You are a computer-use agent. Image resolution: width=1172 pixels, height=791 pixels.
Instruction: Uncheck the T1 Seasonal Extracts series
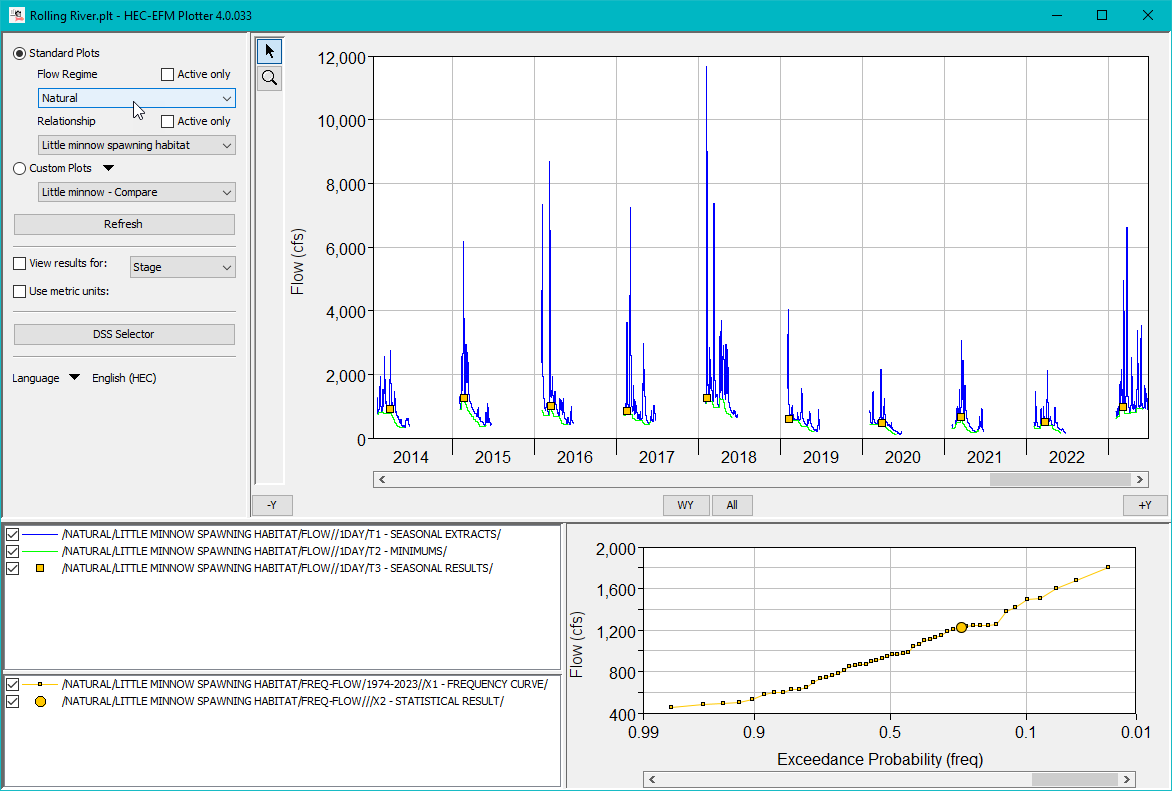(13, 534)
